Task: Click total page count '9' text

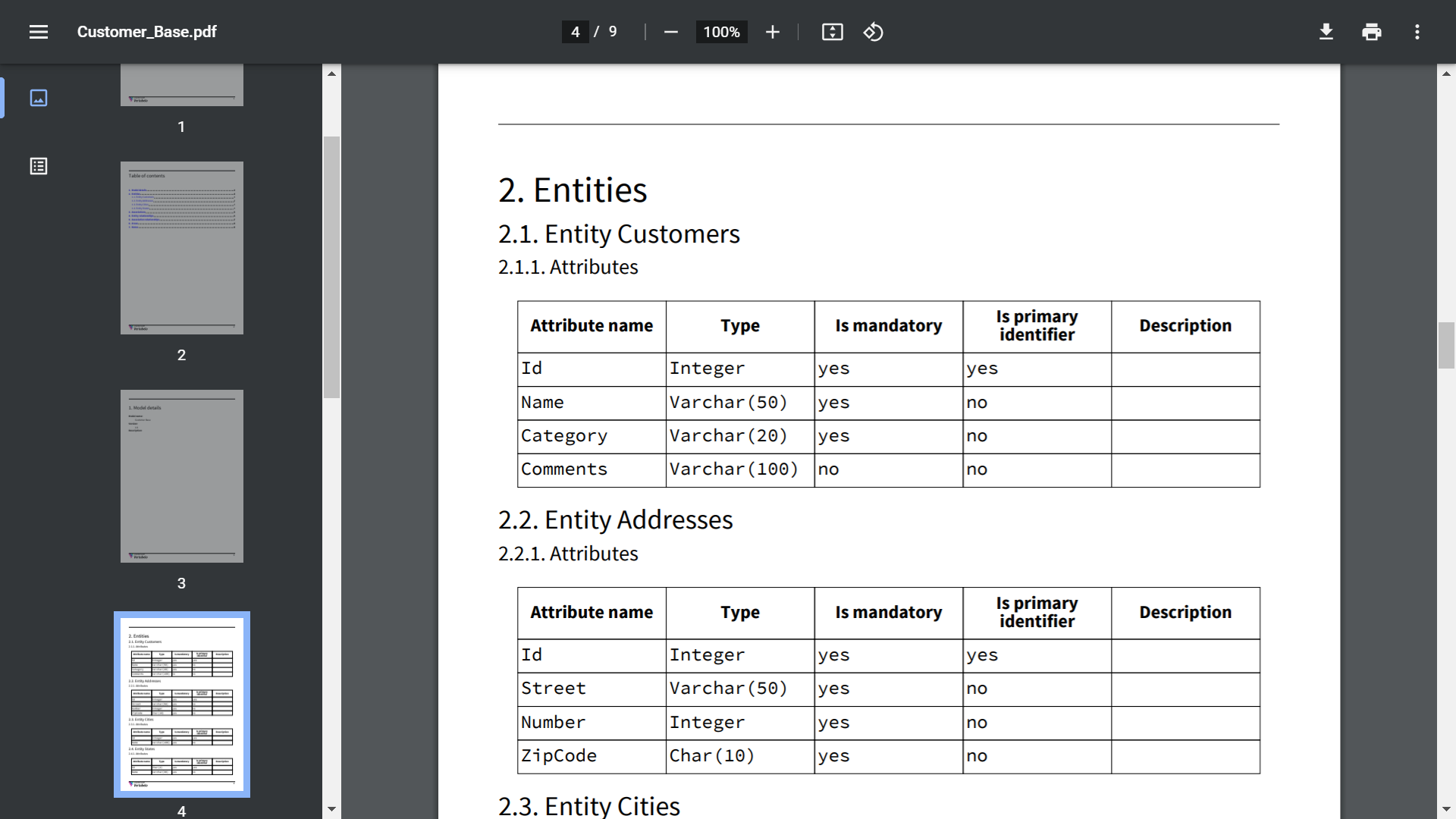Action: pyautogui.click(x=613, y=32)
